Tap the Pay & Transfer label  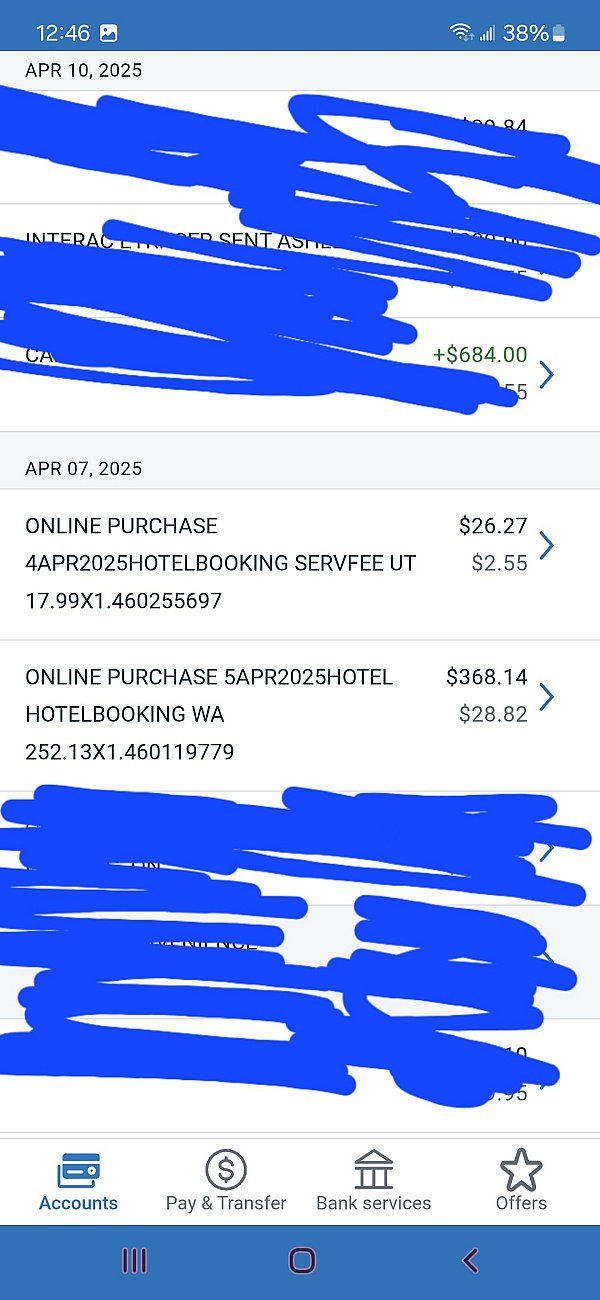click(226, 1203)
